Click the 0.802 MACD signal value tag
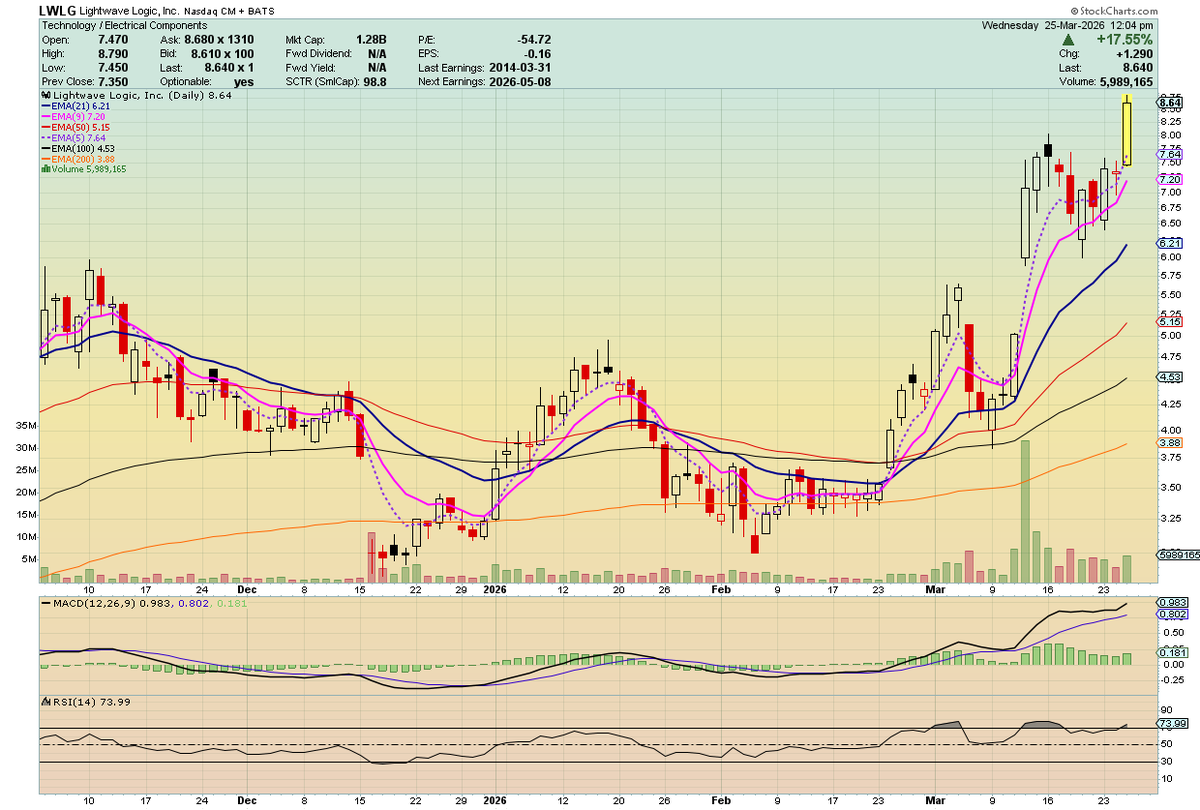Image resolution: width=1200 pixels, height=810 pixels. 1172,615
